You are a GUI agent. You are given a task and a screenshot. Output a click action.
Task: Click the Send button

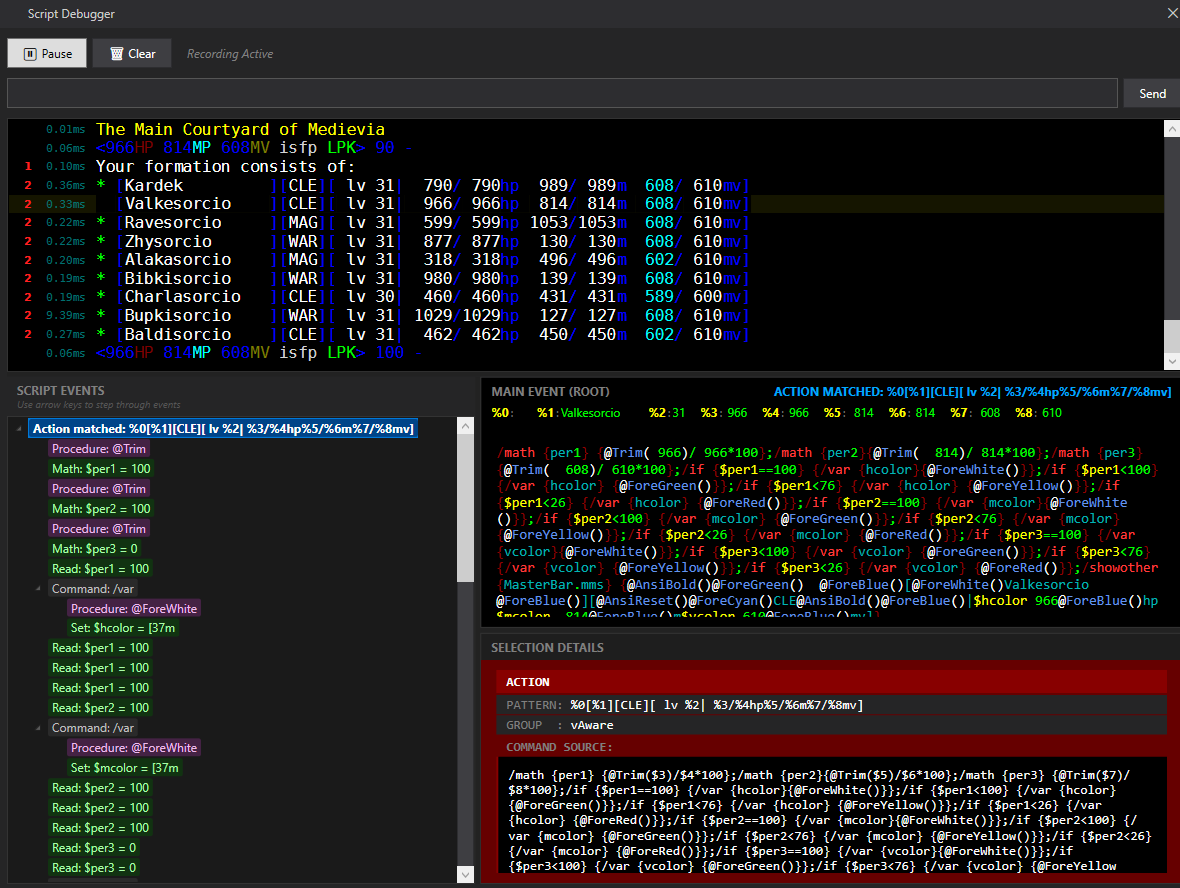click(1151, 93)
